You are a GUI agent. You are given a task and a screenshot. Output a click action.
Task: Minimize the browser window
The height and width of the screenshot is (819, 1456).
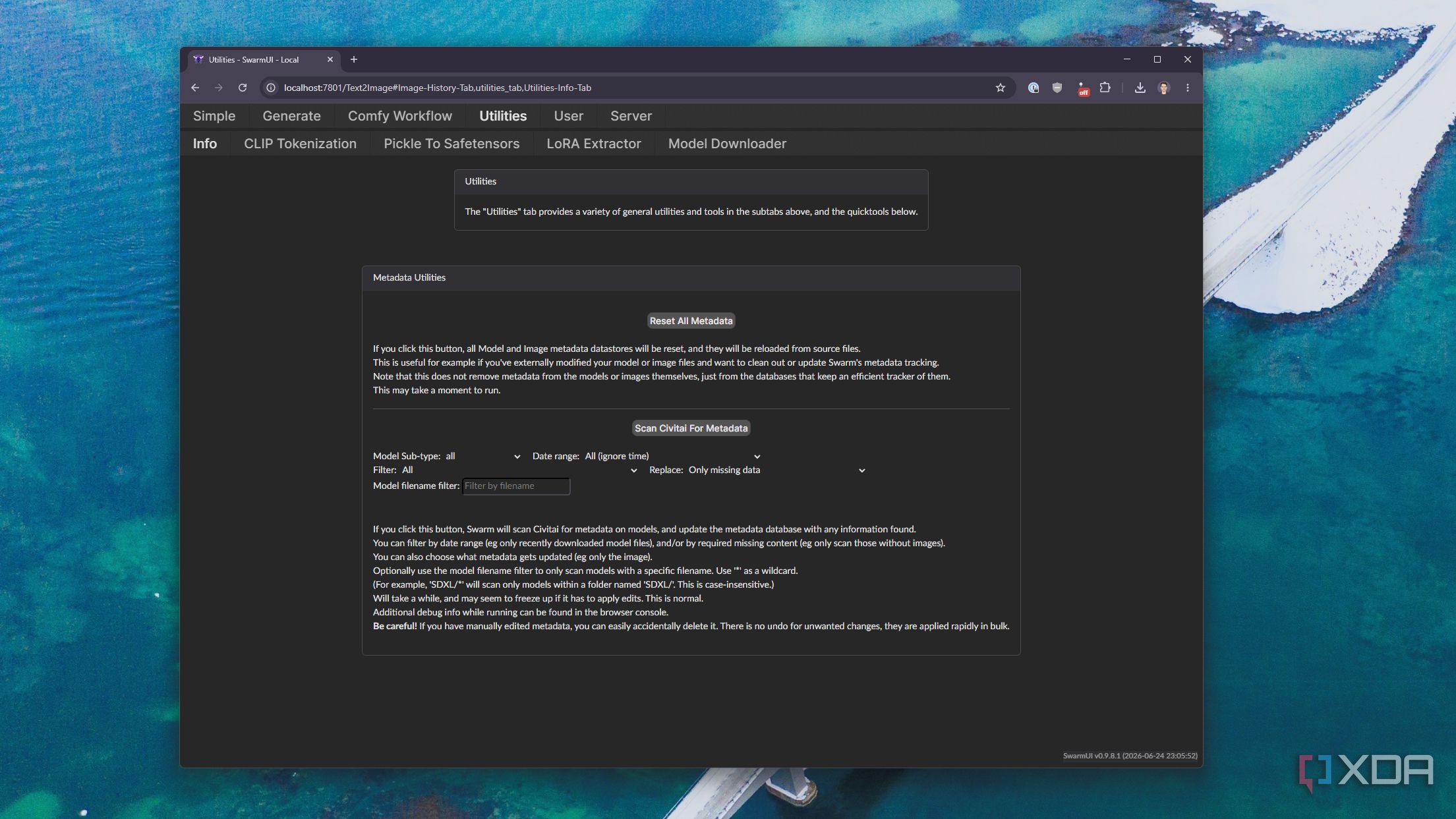click(x=1126, y=59)
